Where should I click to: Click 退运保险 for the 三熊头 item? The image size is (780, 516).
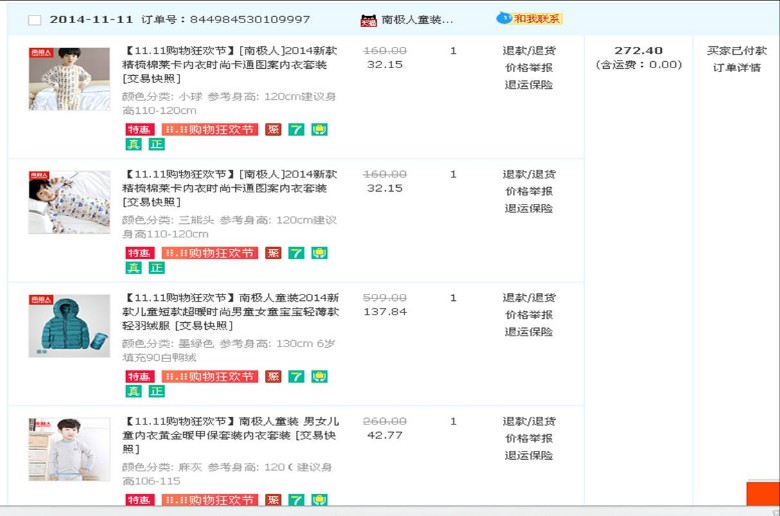[529, 208]
